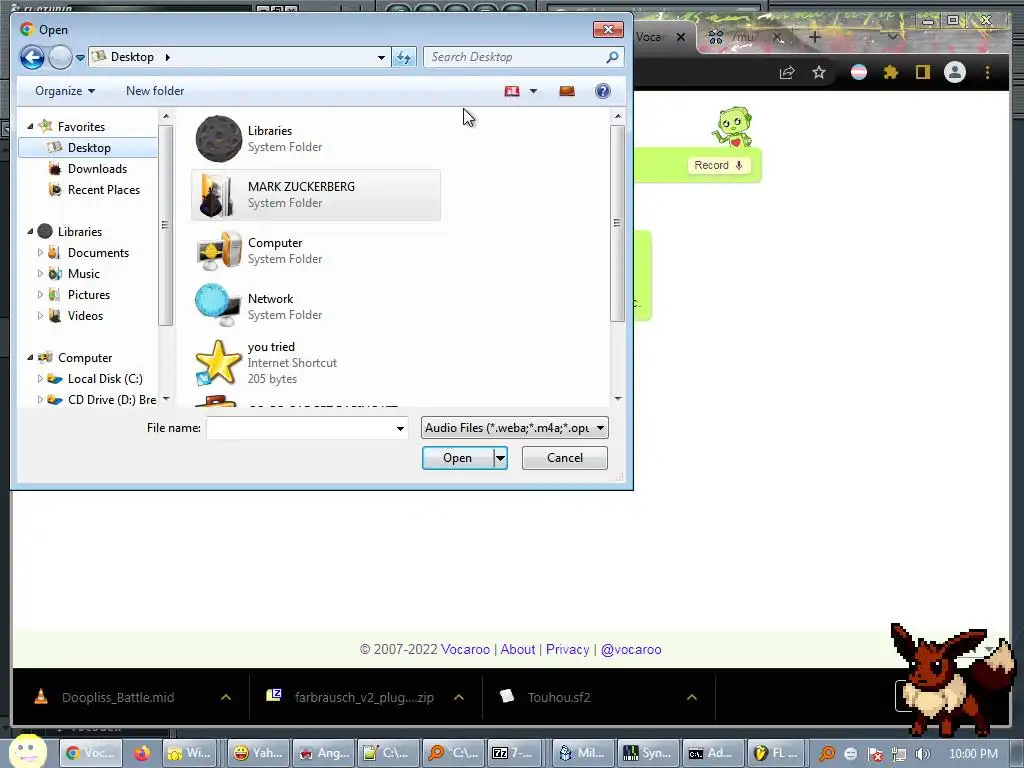The image size is (1024, 768).
Task: Collapse the Libraries tree group
Action: (x=30, y=231)
